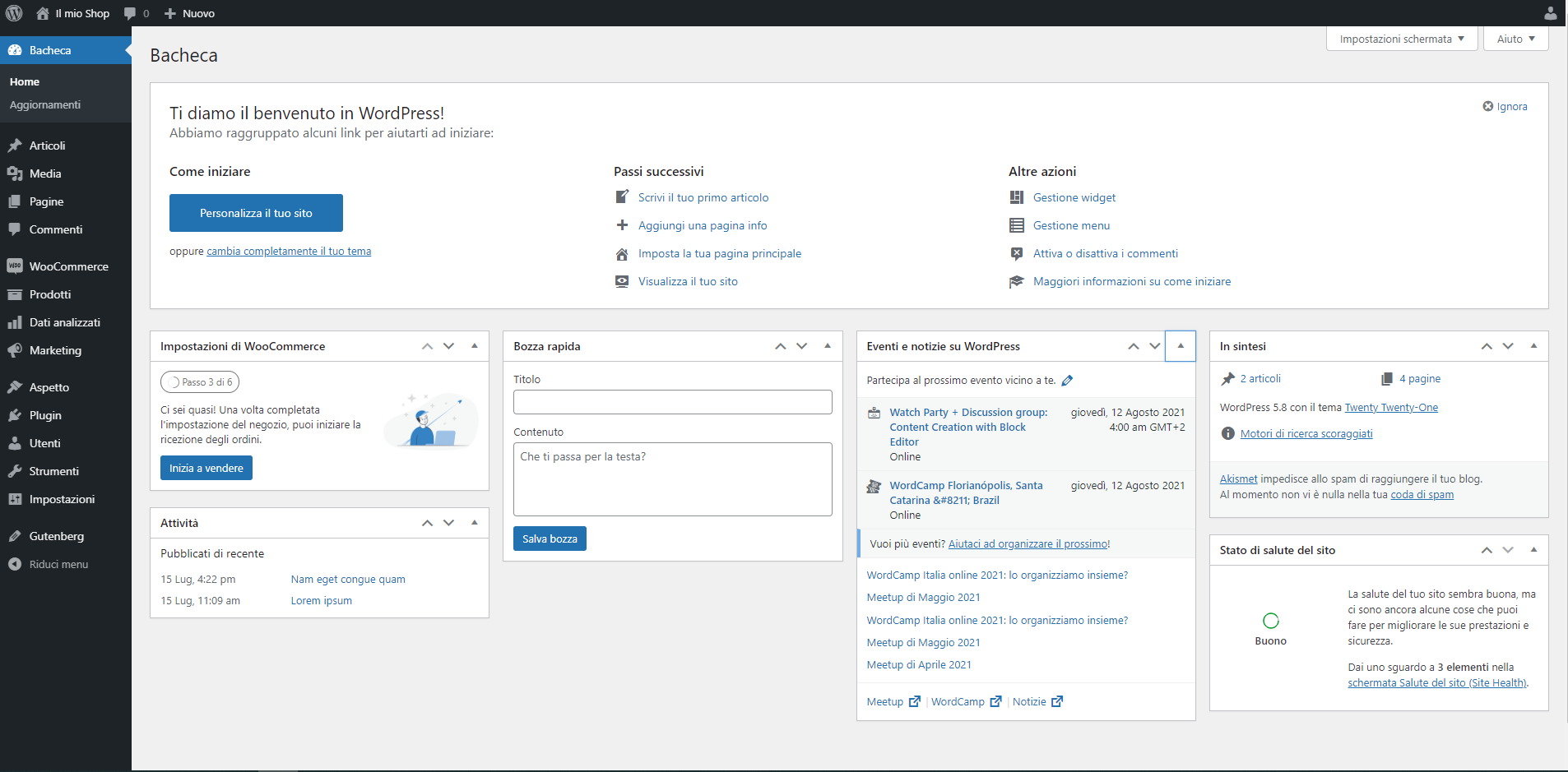Expand the Aiuto dropdown
The width and height of the screenshot is (1568, 772).
1515,38
